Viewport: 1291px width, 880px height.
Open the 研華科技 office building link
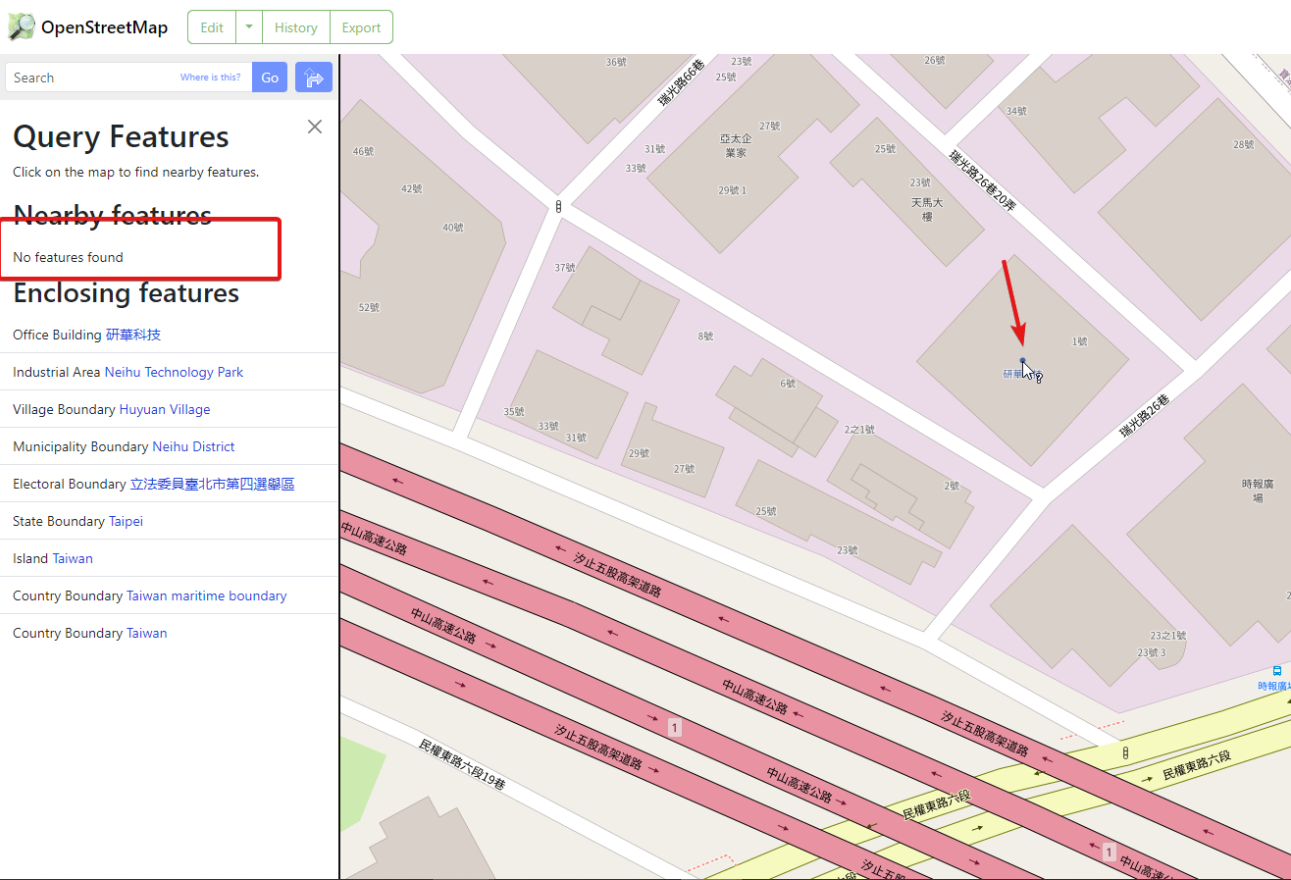(133, 334)
